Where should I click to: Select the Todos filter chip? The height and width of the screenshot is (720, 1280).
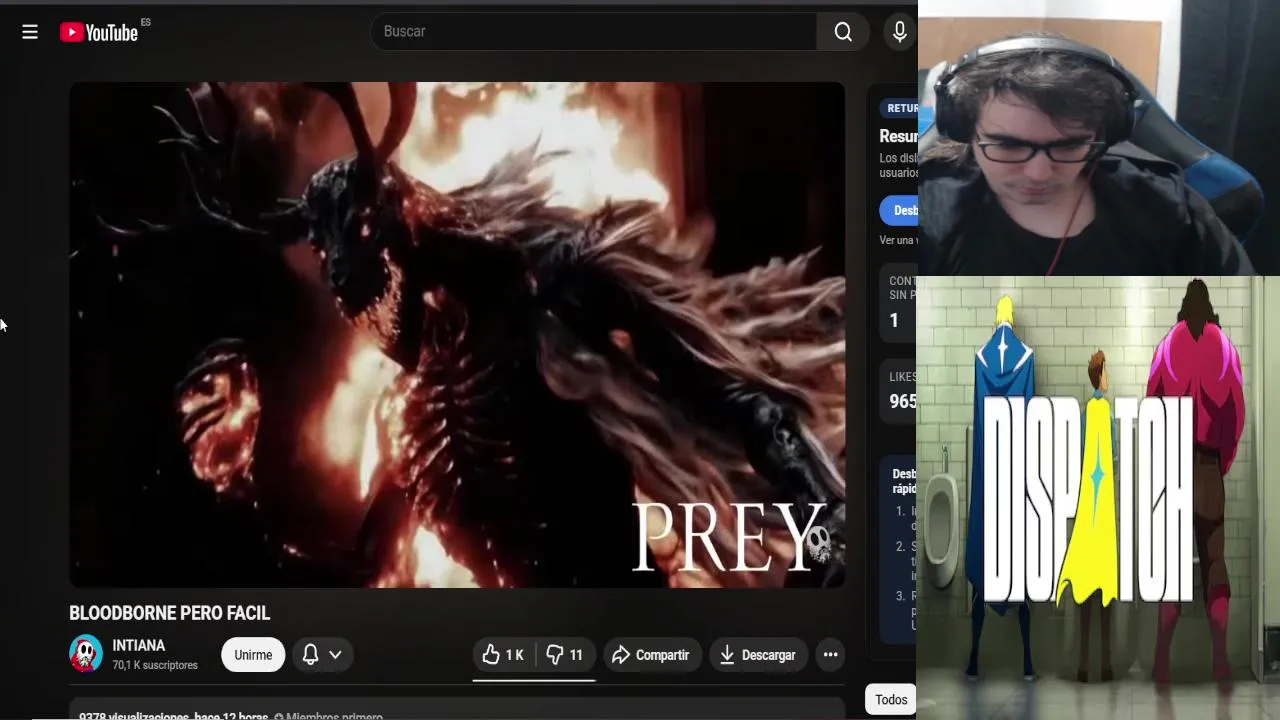[x=890, y=700]
